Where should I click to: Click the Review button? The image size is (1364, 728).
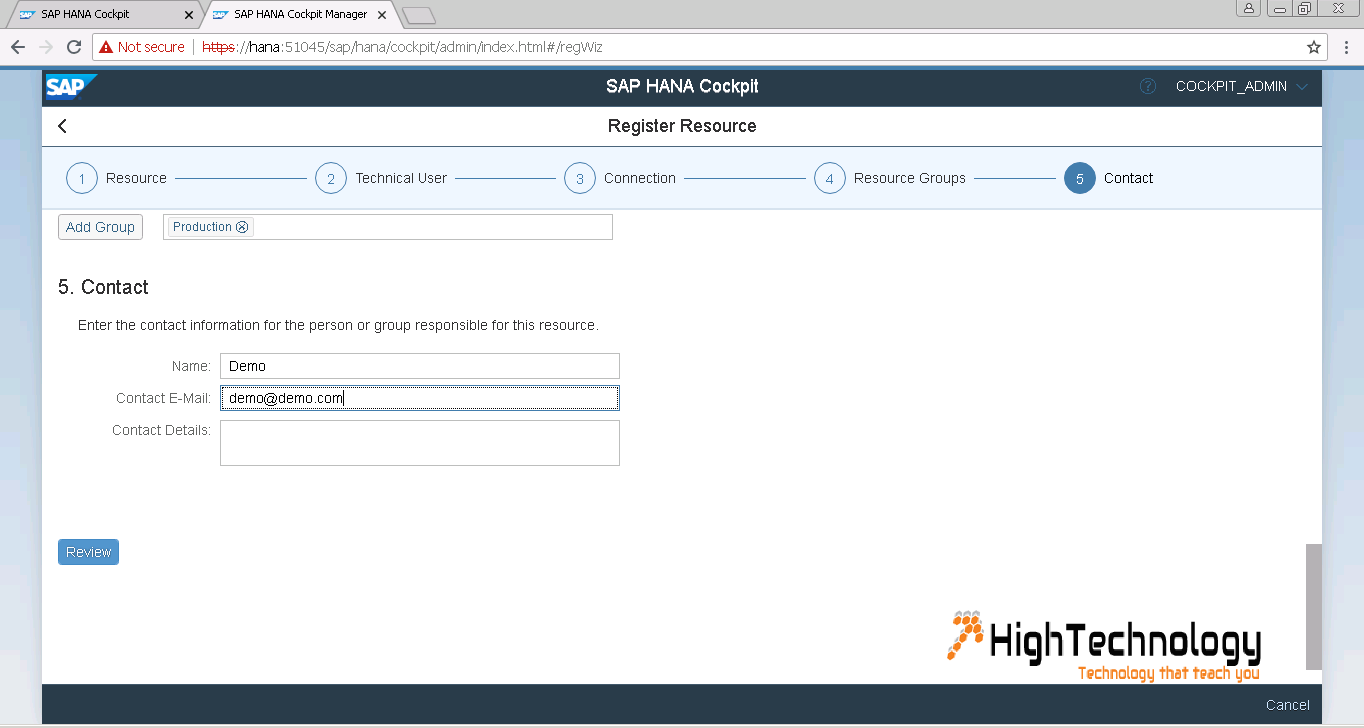[88, 552]
